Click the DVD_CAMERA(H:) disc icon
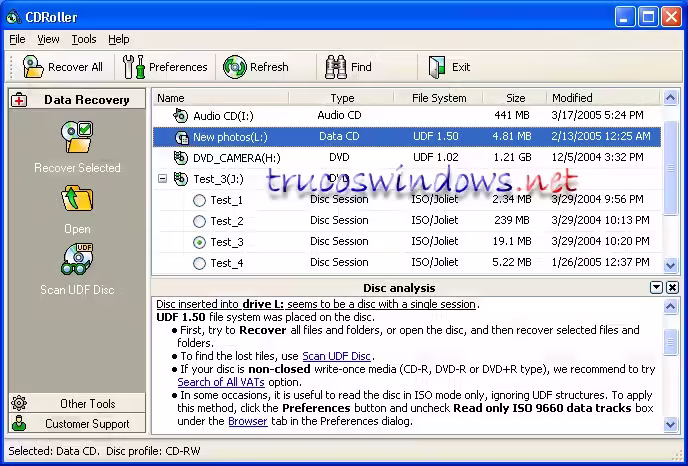 pyautogui.click(x=180, y=158)
